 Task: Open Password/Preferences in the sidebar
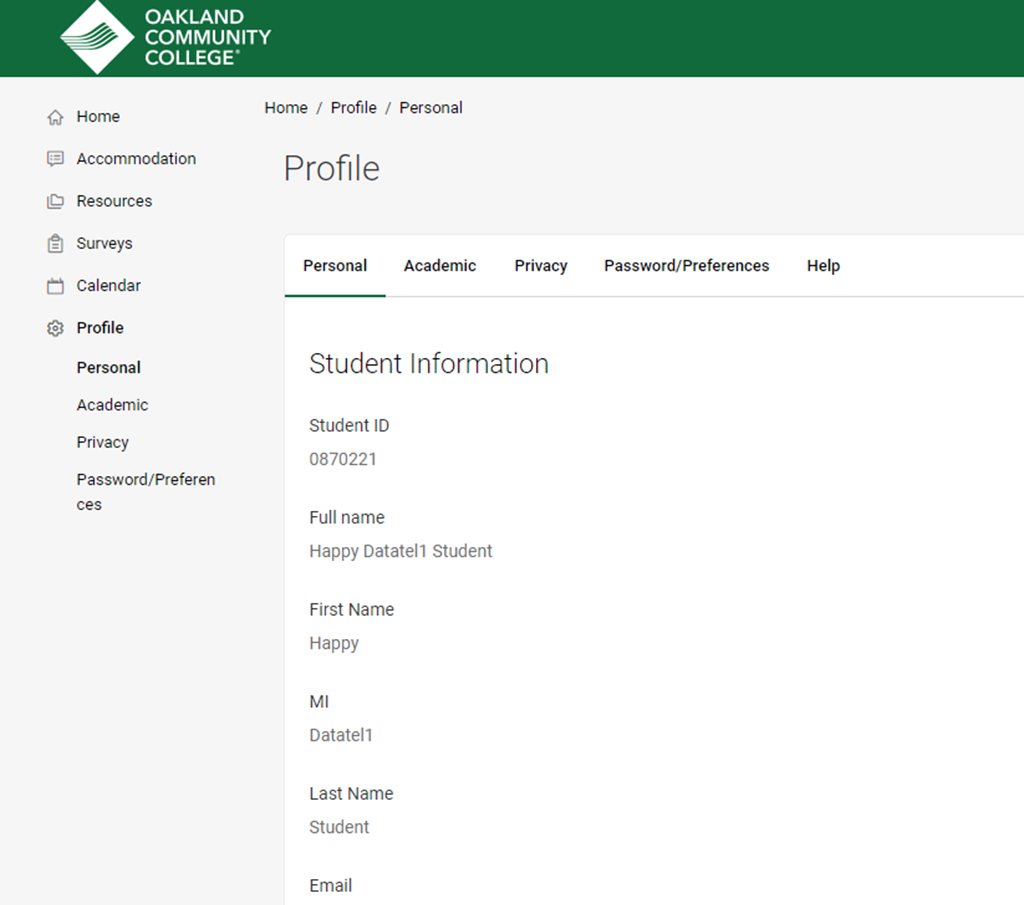(146, 492)
